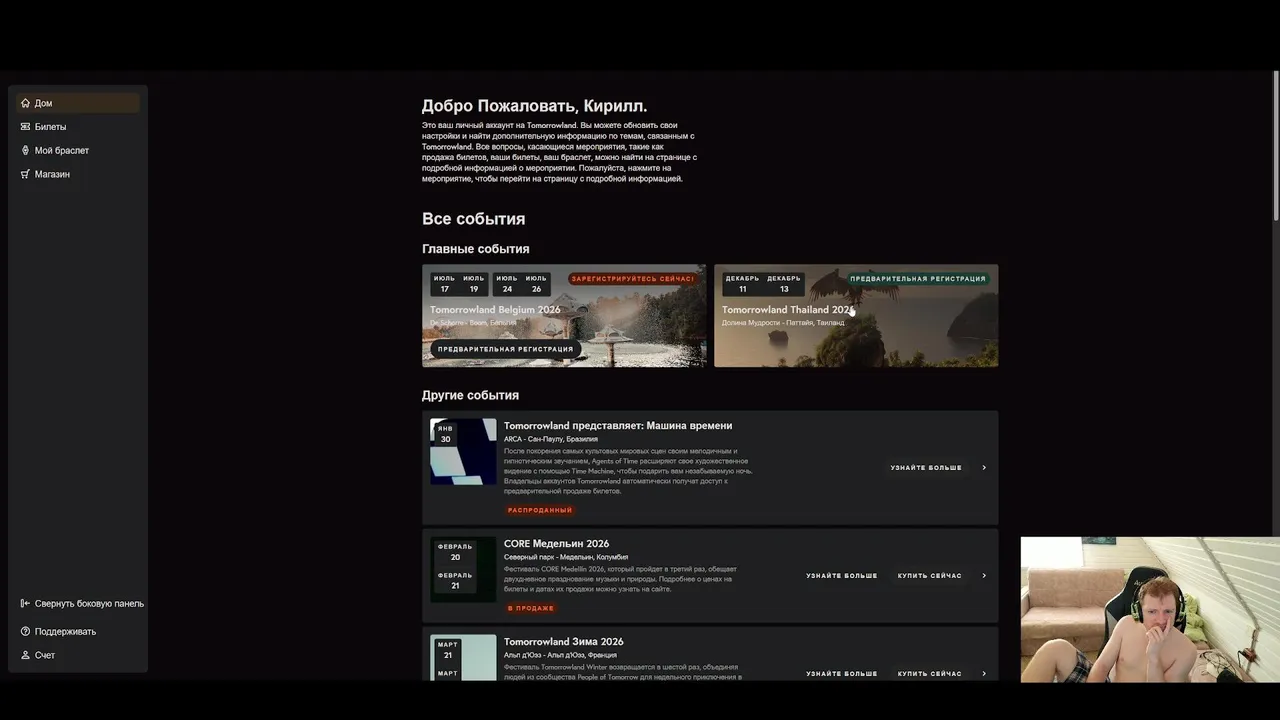1280x720 pixels.
Task: Click the Добро Пожаловать, Кирилл heading
Action: point(534,106)
